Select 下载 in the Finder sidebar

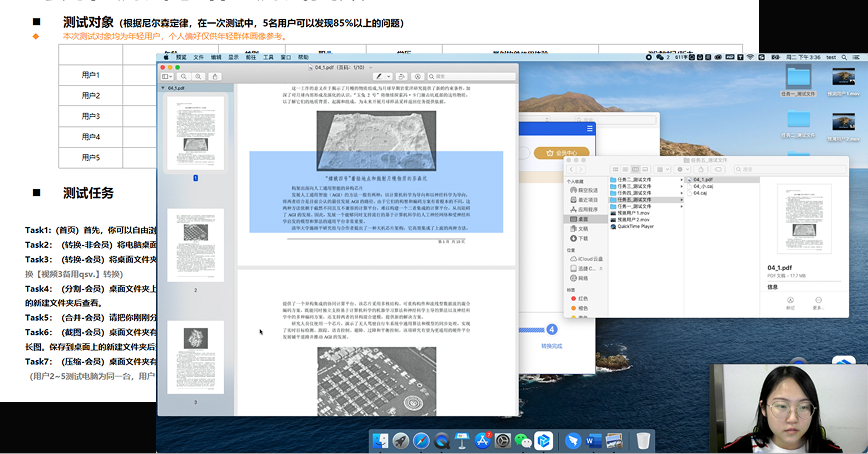tap(584, 238)
